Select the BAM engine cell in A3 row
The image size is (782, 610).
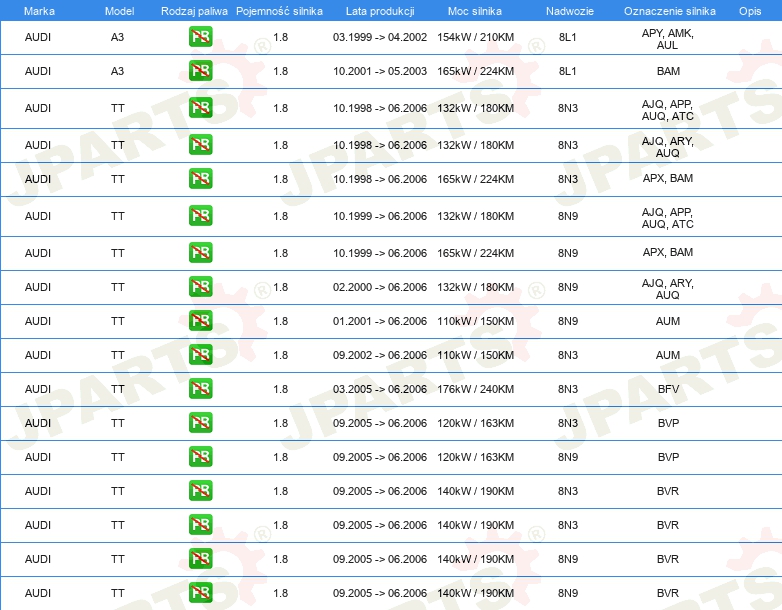click(668, 71)
